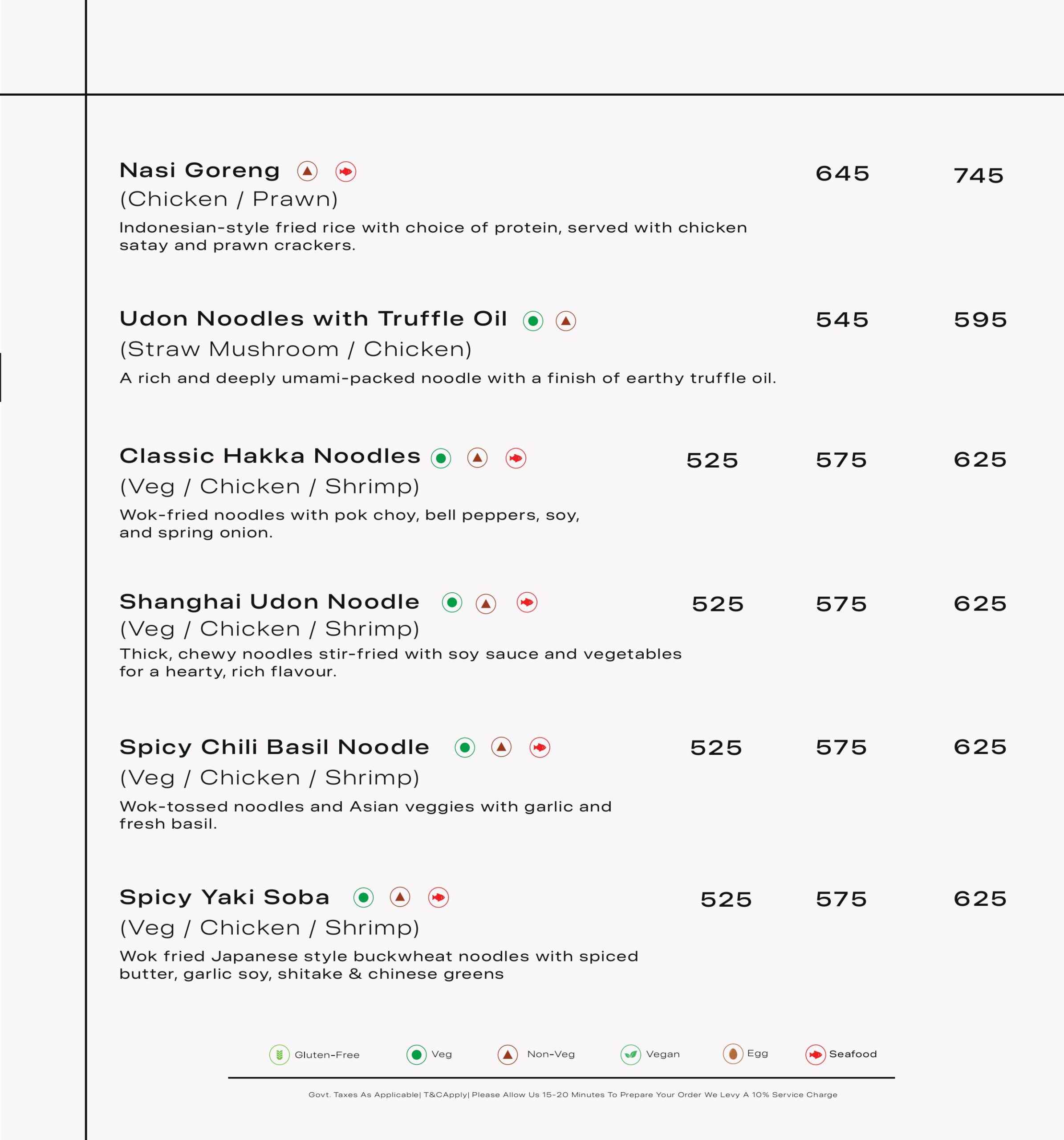
Task: Select the non-veg icon beside Shanghai Udon Noodle
Action: pos(486,603)
